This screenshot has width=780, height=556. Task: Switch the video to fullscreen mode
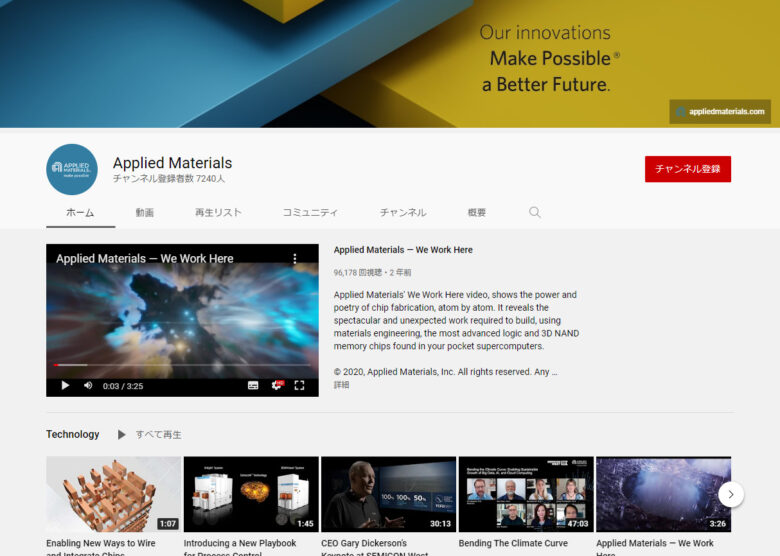(x=299, y=385)
